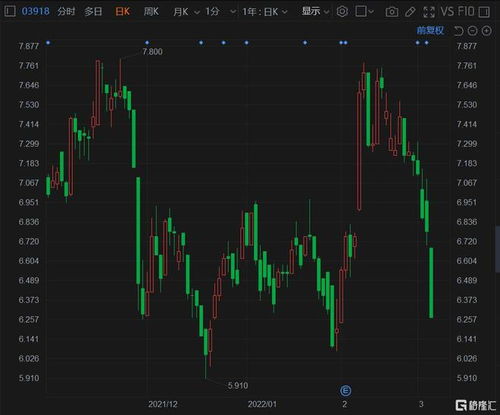Toggle the left sidebar panel icon

pyautogui.click(x=10, y=11)
